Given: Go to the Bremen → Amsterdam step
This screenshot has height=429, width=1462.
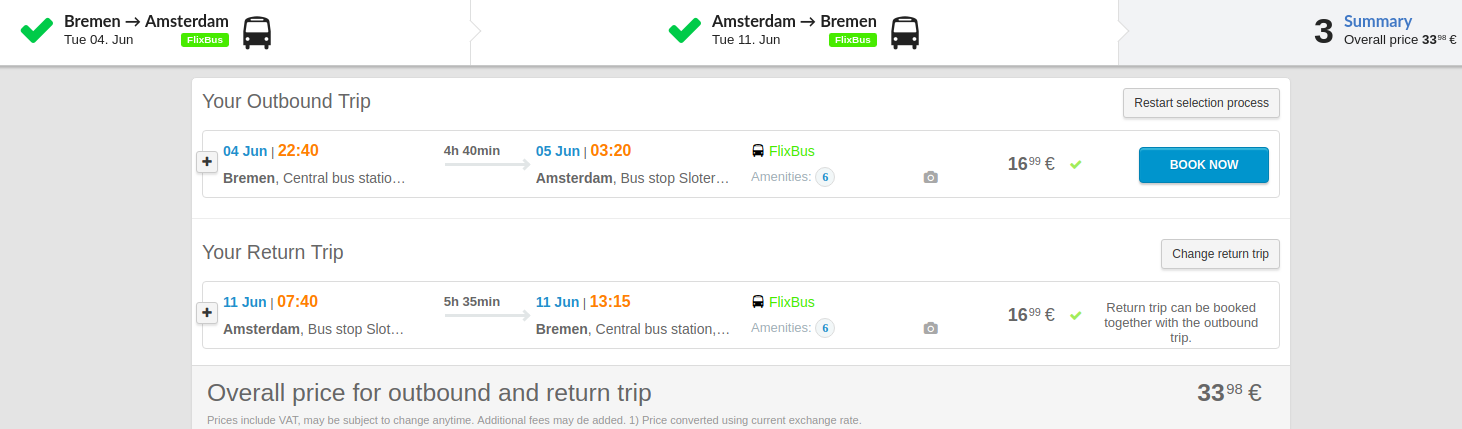Looking at the screenshot, I should pyautogui.click(x=146, y=22).
